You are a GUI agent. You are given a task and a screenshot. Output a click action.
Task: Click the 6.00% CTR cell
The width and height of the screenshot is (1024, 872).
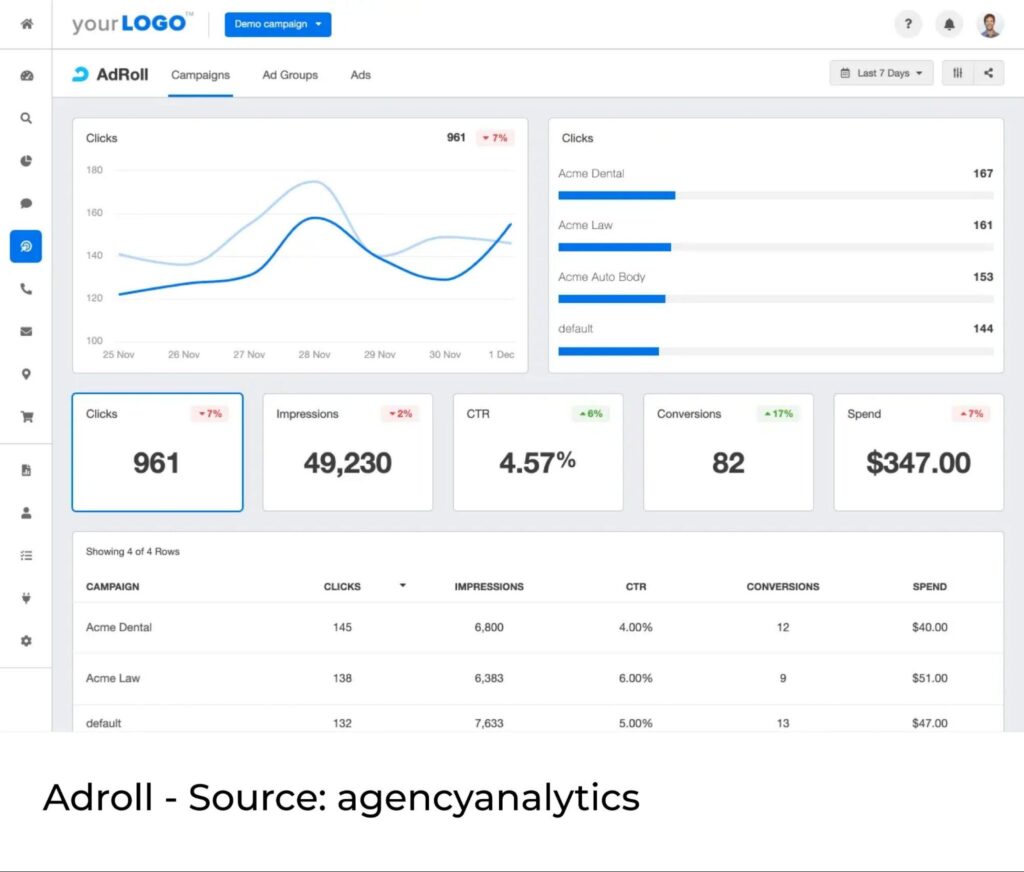[x=636, y=678]
